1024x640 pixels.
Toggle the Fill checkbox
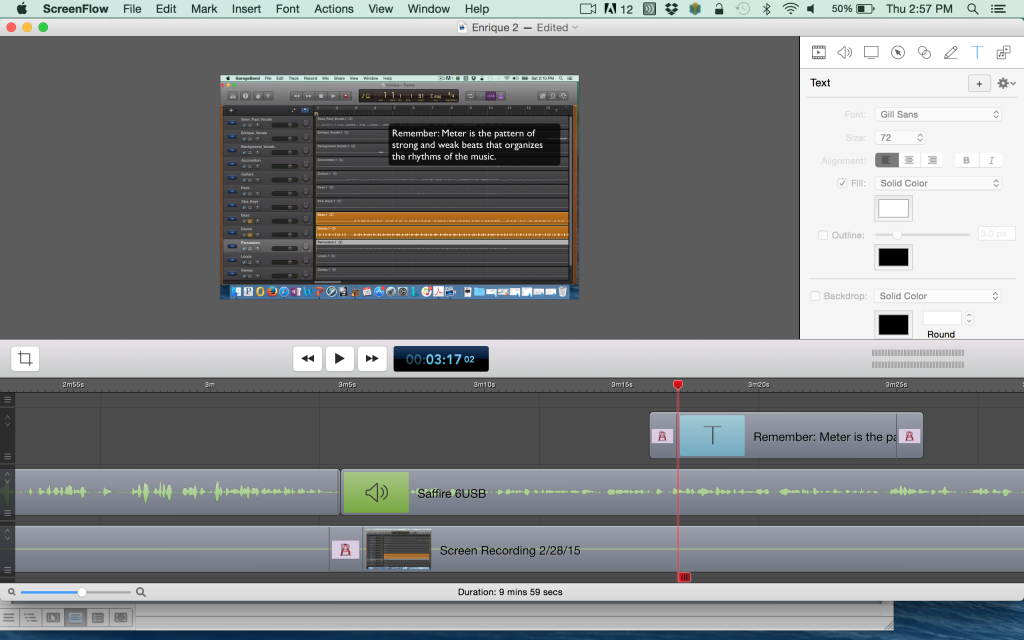[842, 183]
